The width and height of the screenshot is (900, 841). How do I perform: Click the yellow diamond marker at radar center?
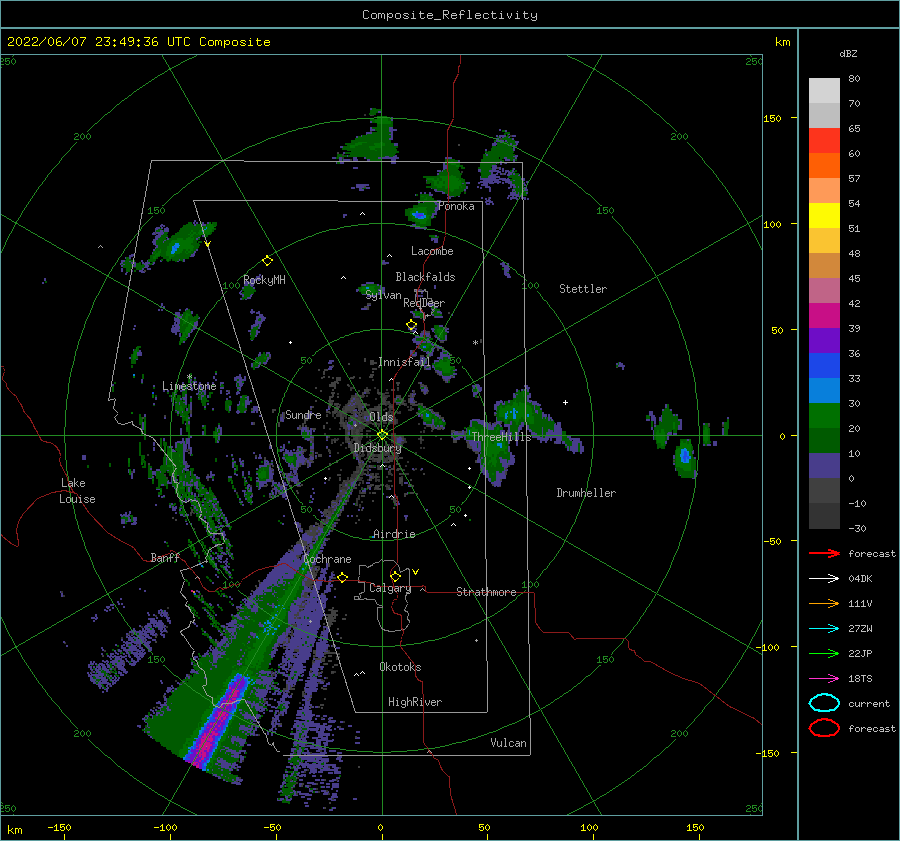coord(382,435)
